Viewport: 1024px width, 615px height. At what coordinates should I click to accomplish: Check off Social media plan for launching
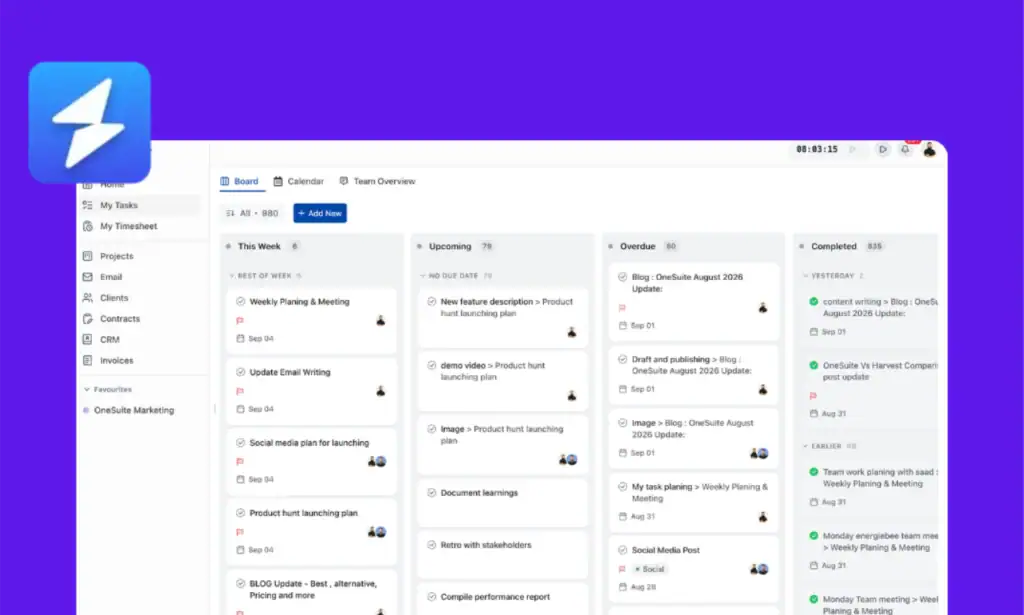pos(240,443)
